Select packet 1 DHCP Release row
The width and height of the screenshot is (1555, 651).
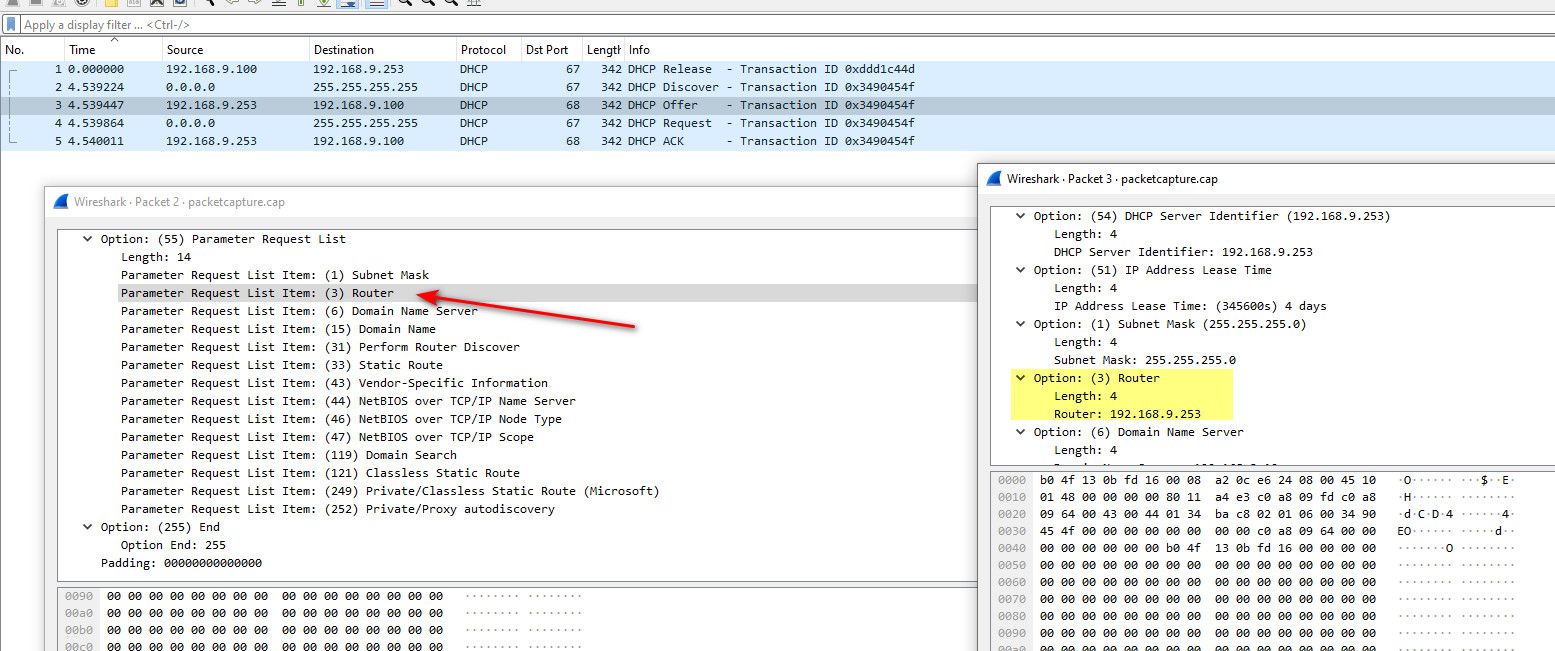pos(777,69)
